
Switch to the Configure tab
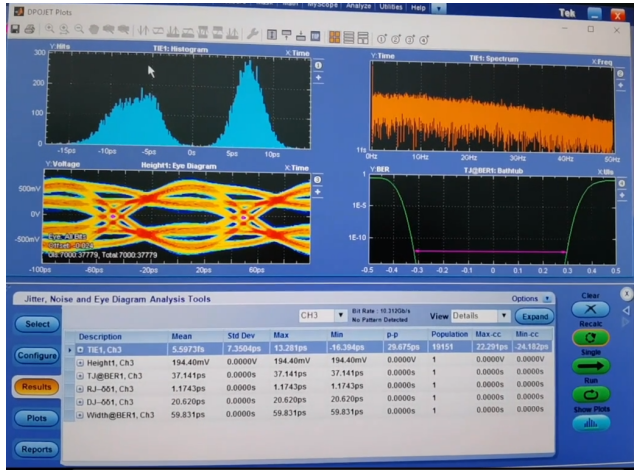tap(36, 355)
